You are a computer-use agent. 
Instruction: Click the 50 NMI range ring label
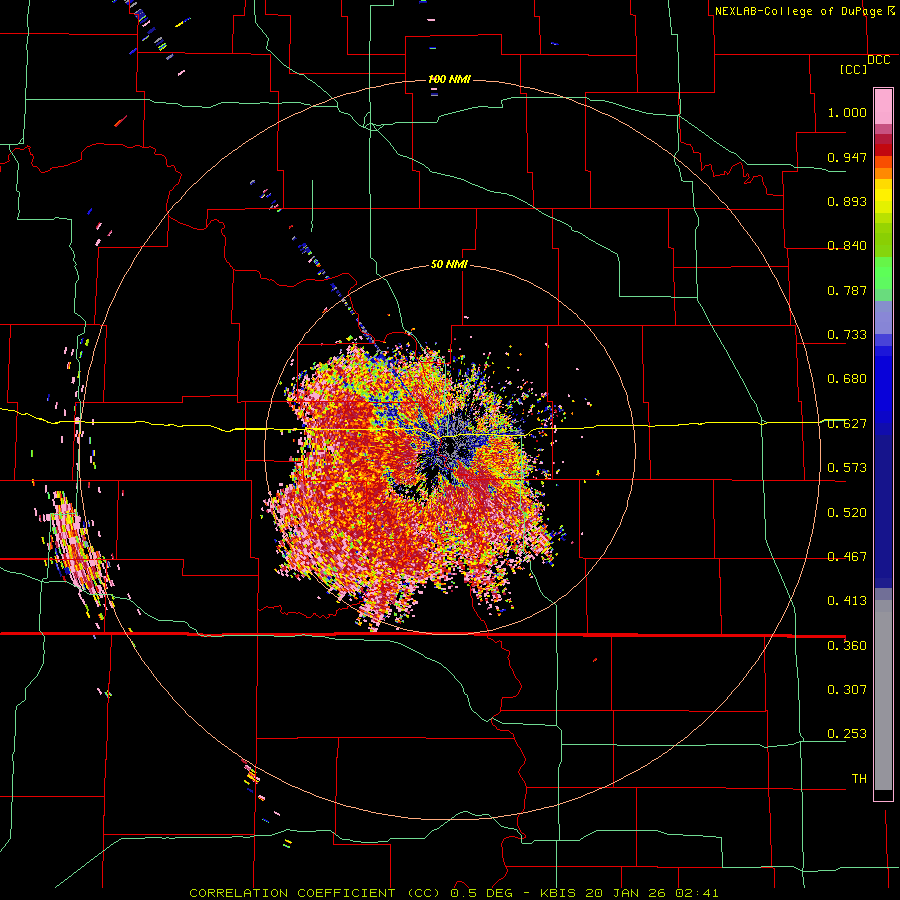point(449,265)
